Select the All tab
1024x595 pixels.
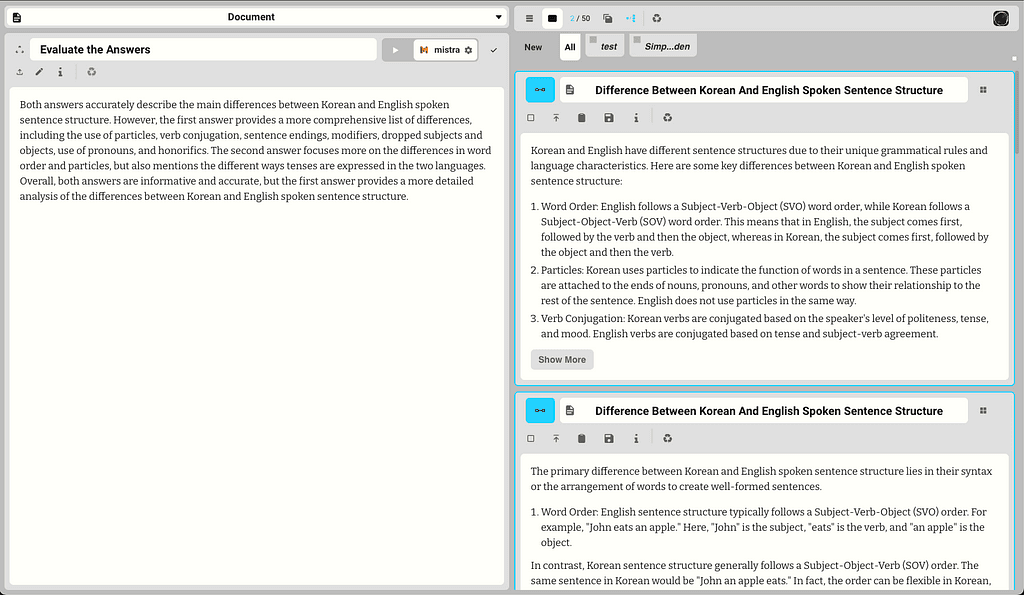pyautogui.click(x=570, y=47)
